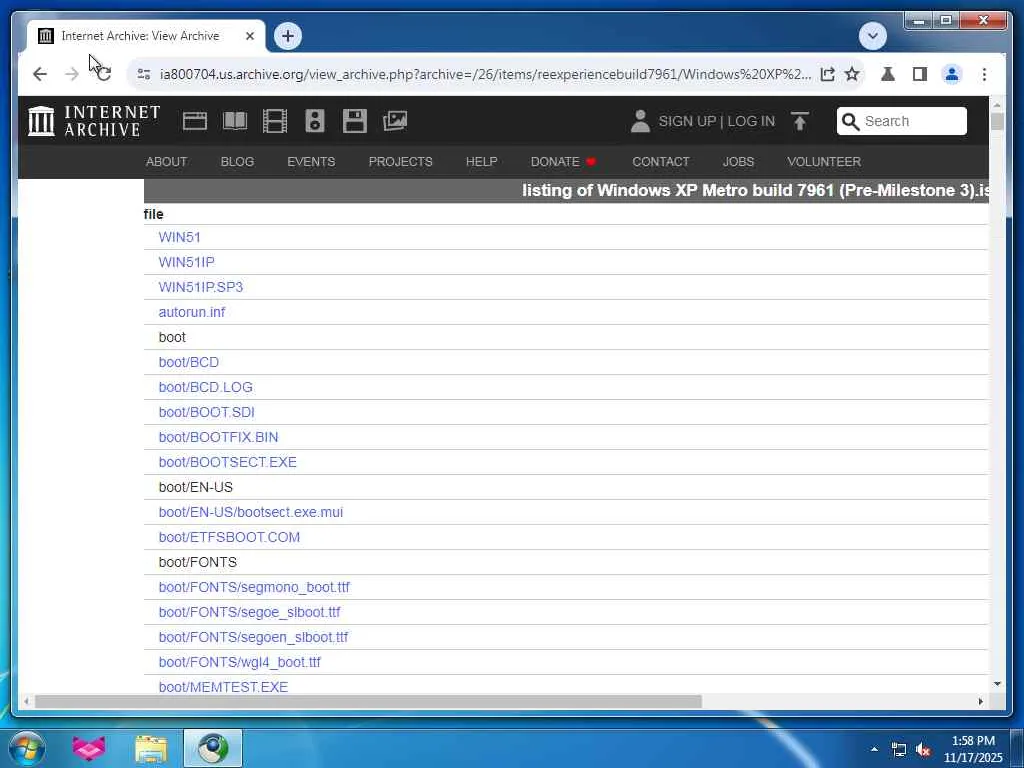Open the Images icon in navbar

tap(395, 121)
